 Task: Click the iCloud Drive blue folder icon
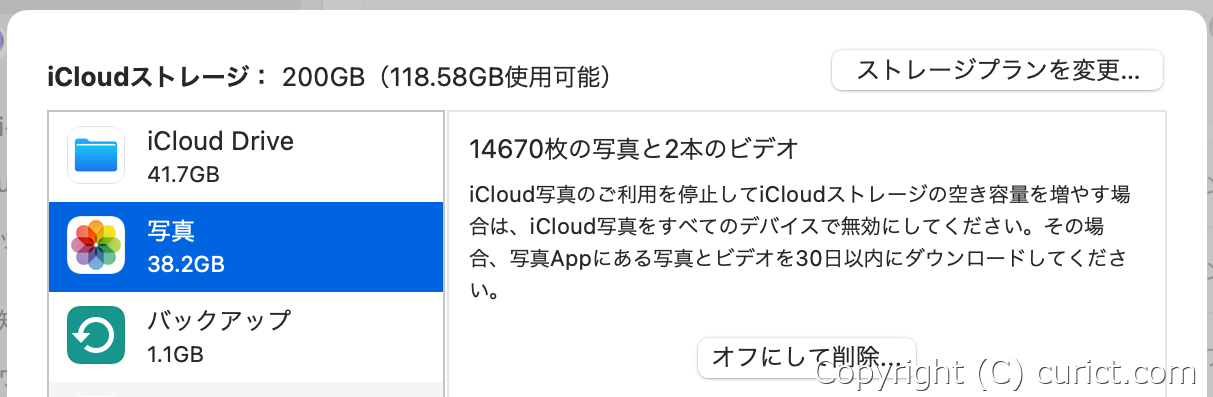point(96,155)
